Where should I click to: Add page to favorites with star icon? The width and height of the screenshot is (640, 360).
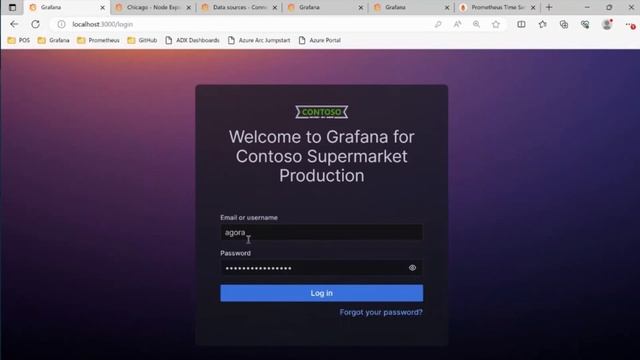point(496,24)
